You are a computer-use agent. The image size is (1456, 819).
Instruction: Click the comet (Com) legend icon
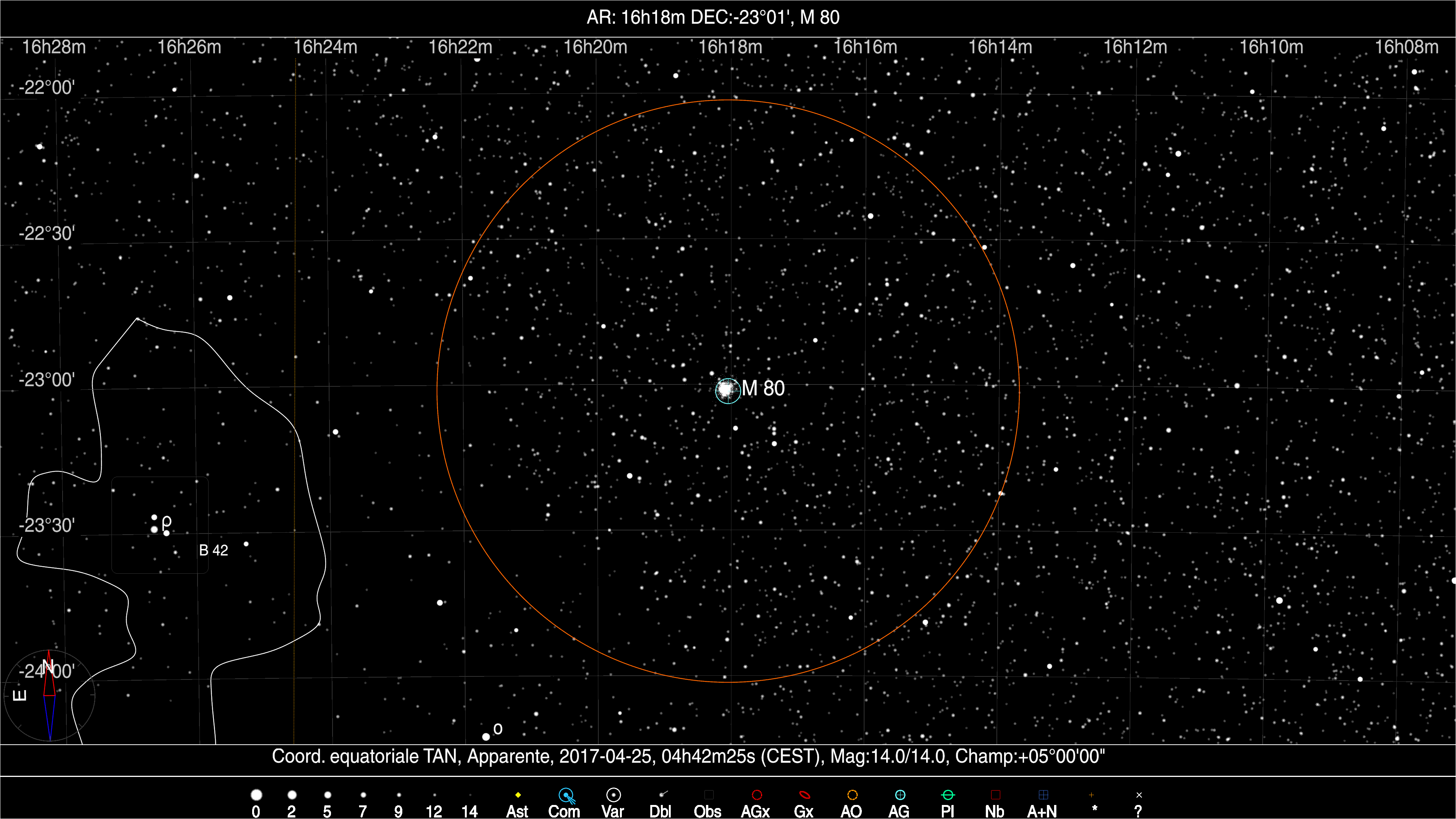[x=566, y=796]
